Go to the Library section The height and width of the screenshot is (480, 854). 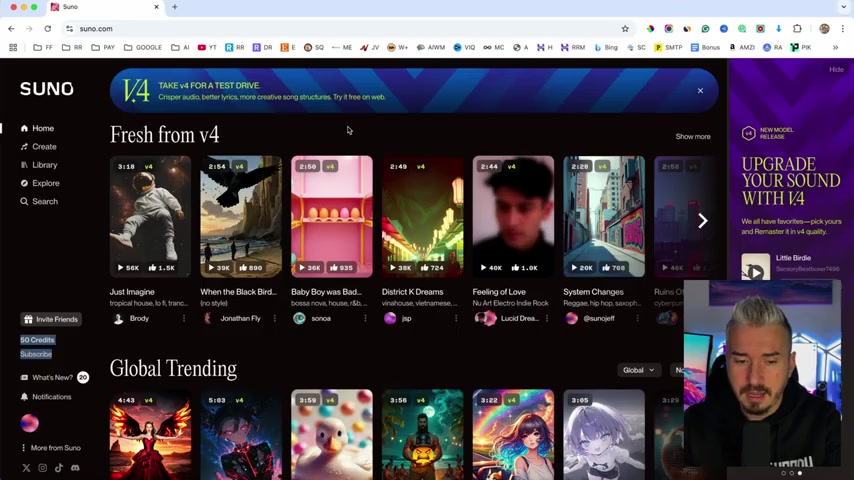point(39,165)
